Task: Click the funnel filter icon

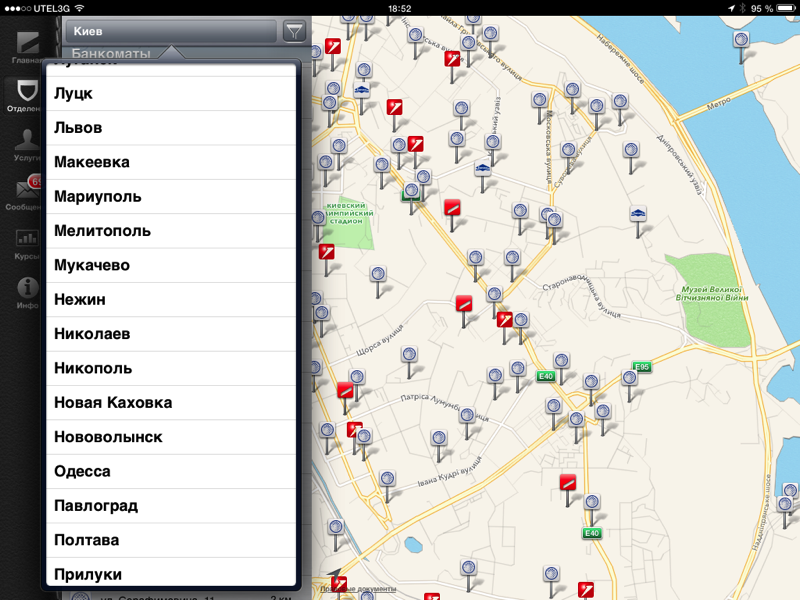Action: click(294, 32)
